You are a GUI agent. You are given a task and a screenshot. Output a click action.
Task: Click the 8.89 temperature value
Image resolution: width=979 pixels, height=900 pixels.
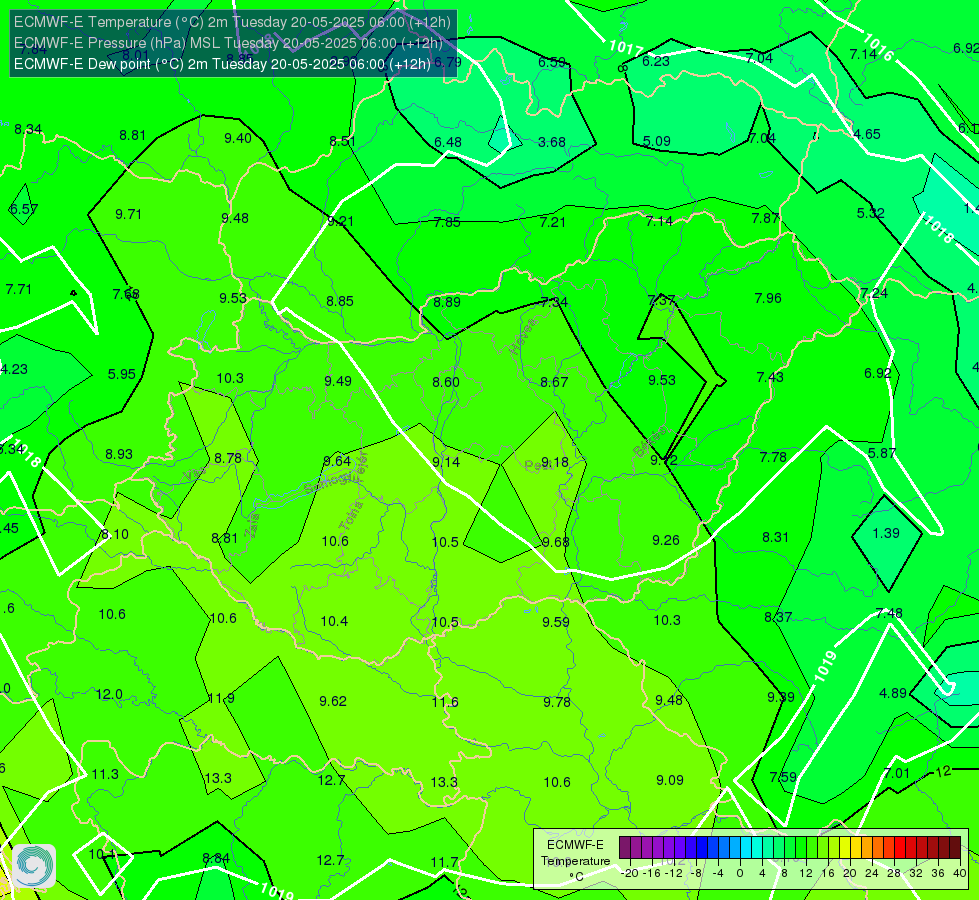tap(447, 302)
